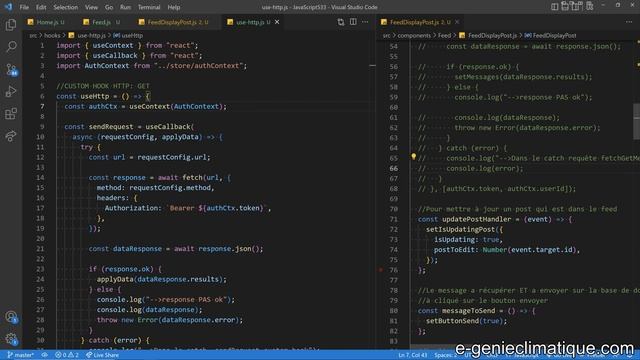Click line number 7 in left editor
The height and width of the screenshot is (360, 640).
pyautogui.click(x=42, y=107)
